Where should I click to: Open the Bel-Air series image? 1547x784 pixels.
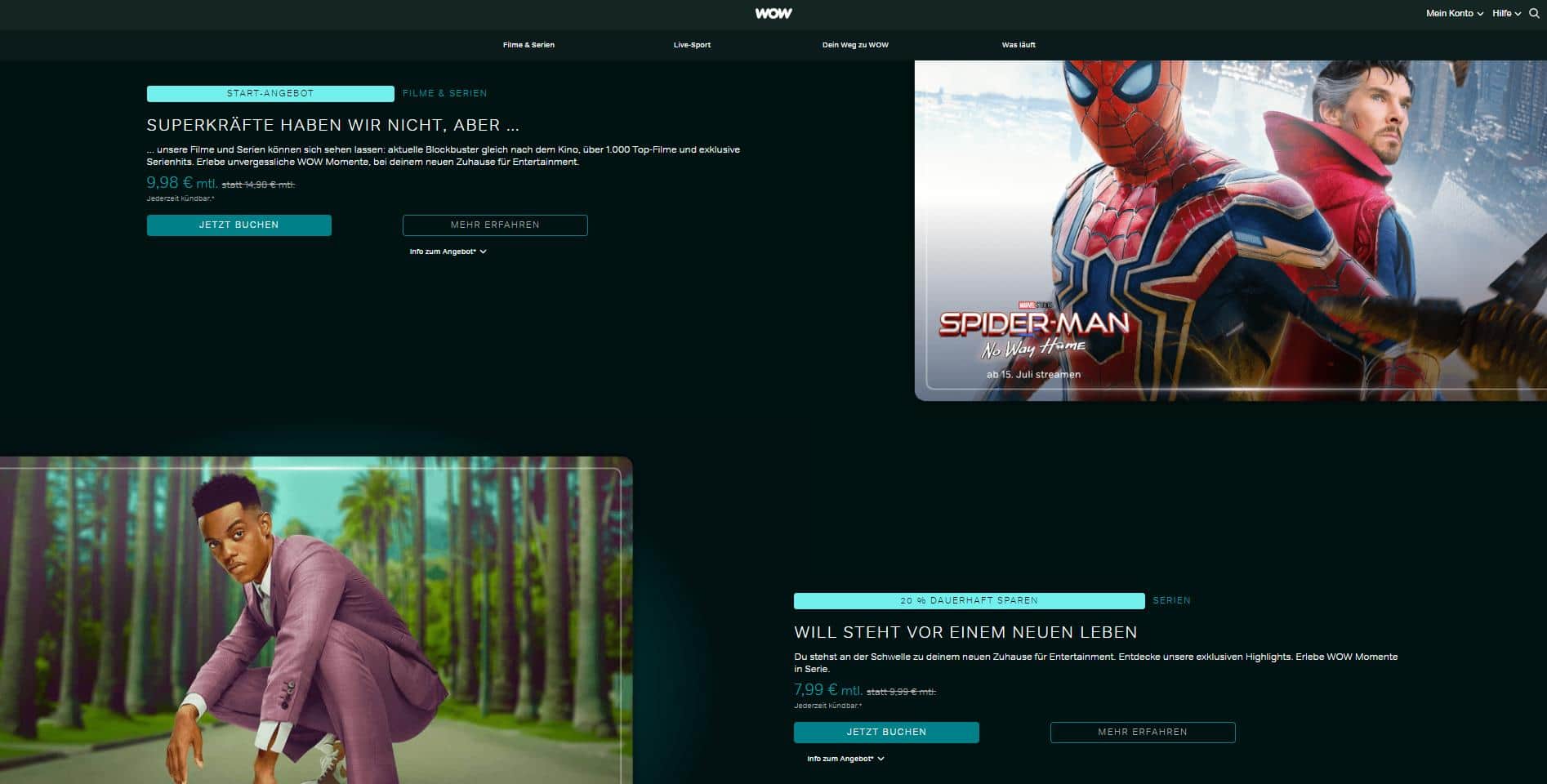click(316, 620)
